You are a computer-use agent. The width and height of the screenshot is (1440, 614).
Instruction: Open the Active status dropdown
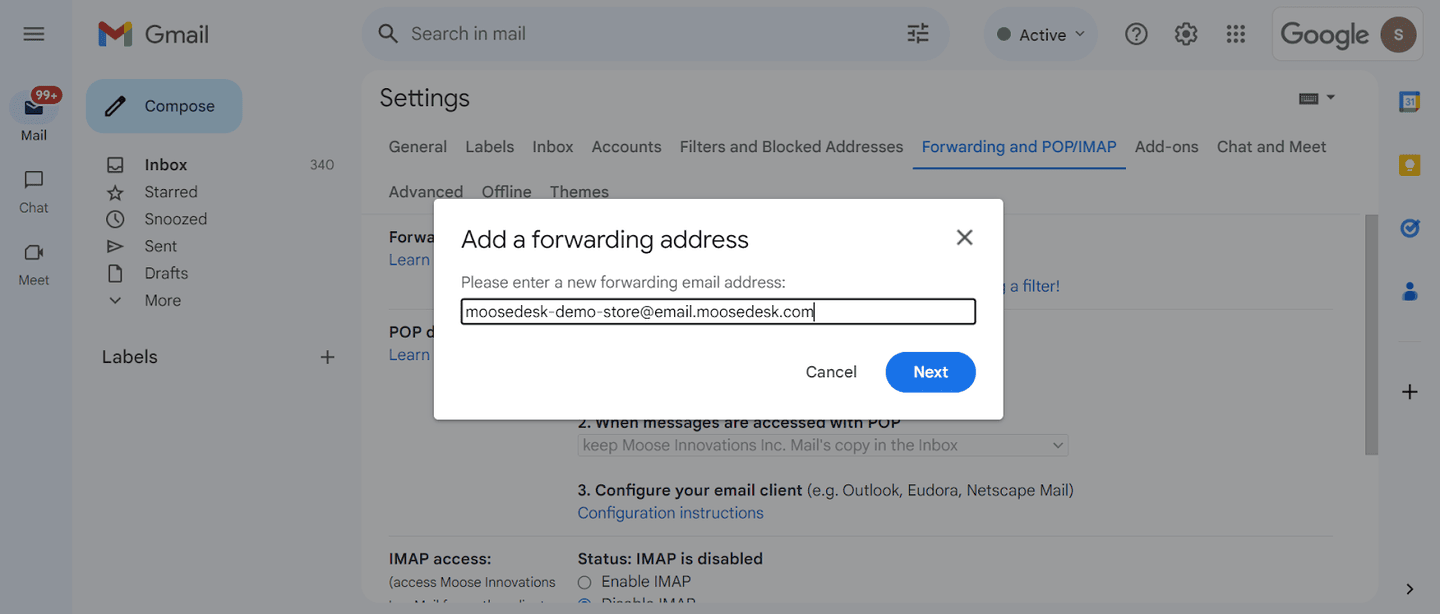point(1041,34)
